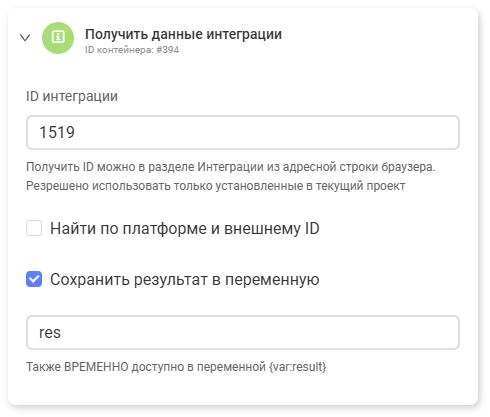490x417 pixels.
Task: Click the #394 container number
Action: coord(168,50)
